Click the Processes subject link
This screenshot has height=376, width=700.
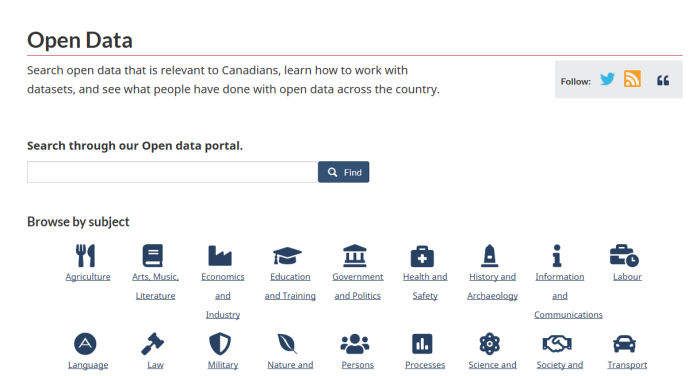pyautogui.click(x=425, y=365)
